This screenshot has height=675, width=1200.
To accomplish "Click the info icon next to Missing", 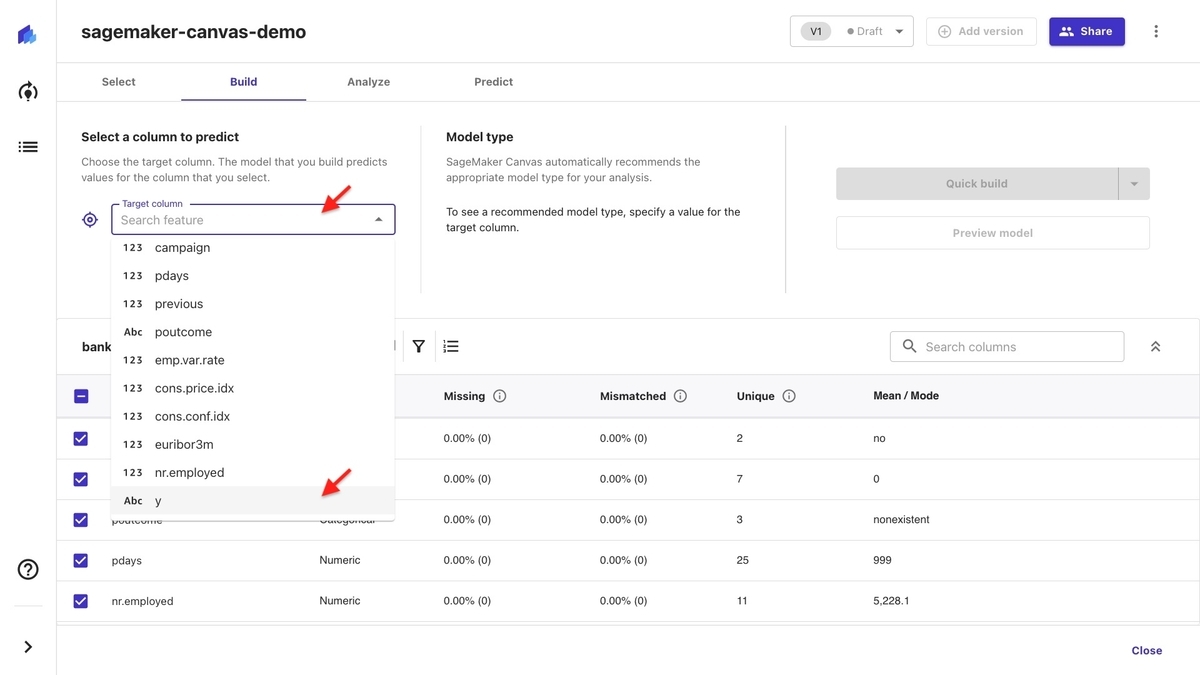I will (x=500, y=396).
